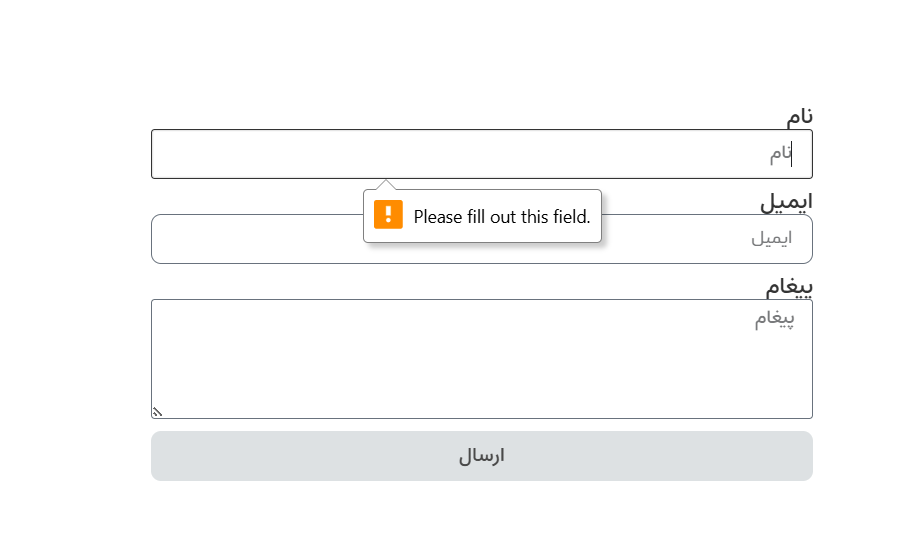
Task: Focus the پیغام message textarea
Action: pyautogui.click(x=482, y=359)
